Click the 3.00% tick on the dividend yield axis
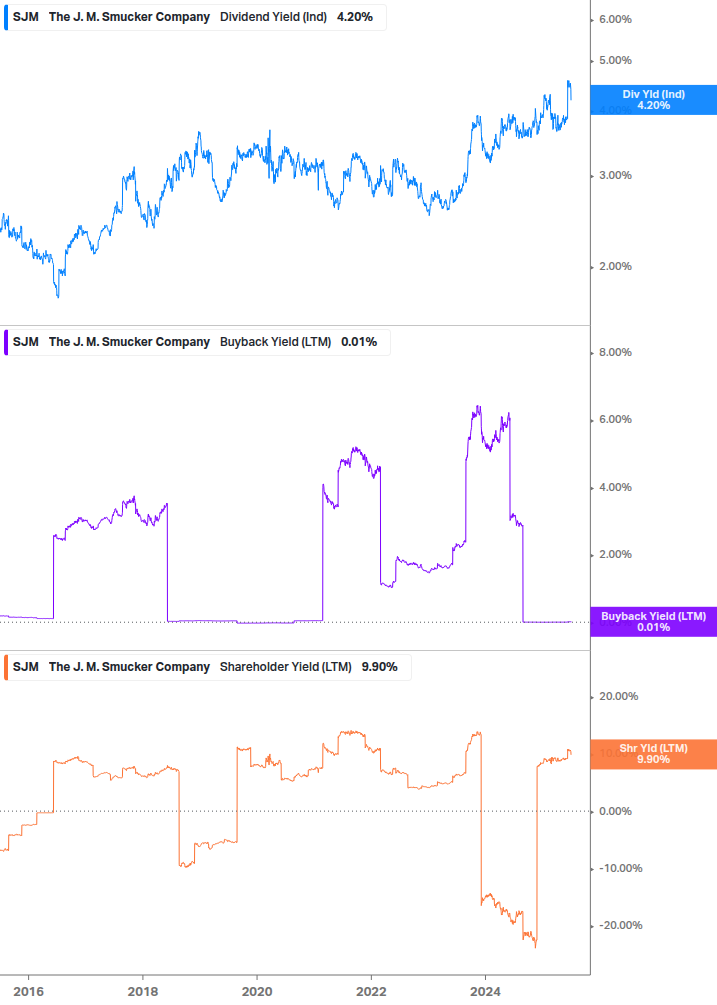This screenshot has height=1005, width=717. click(615, 176)
